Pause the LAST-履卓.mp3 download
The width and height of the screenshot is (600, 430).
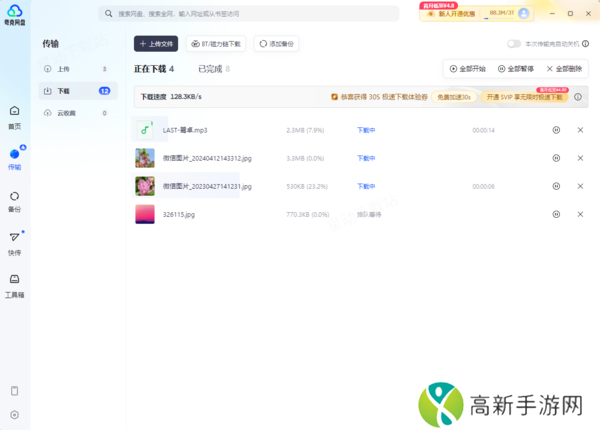pyautogui.click(x=556, y=130)
